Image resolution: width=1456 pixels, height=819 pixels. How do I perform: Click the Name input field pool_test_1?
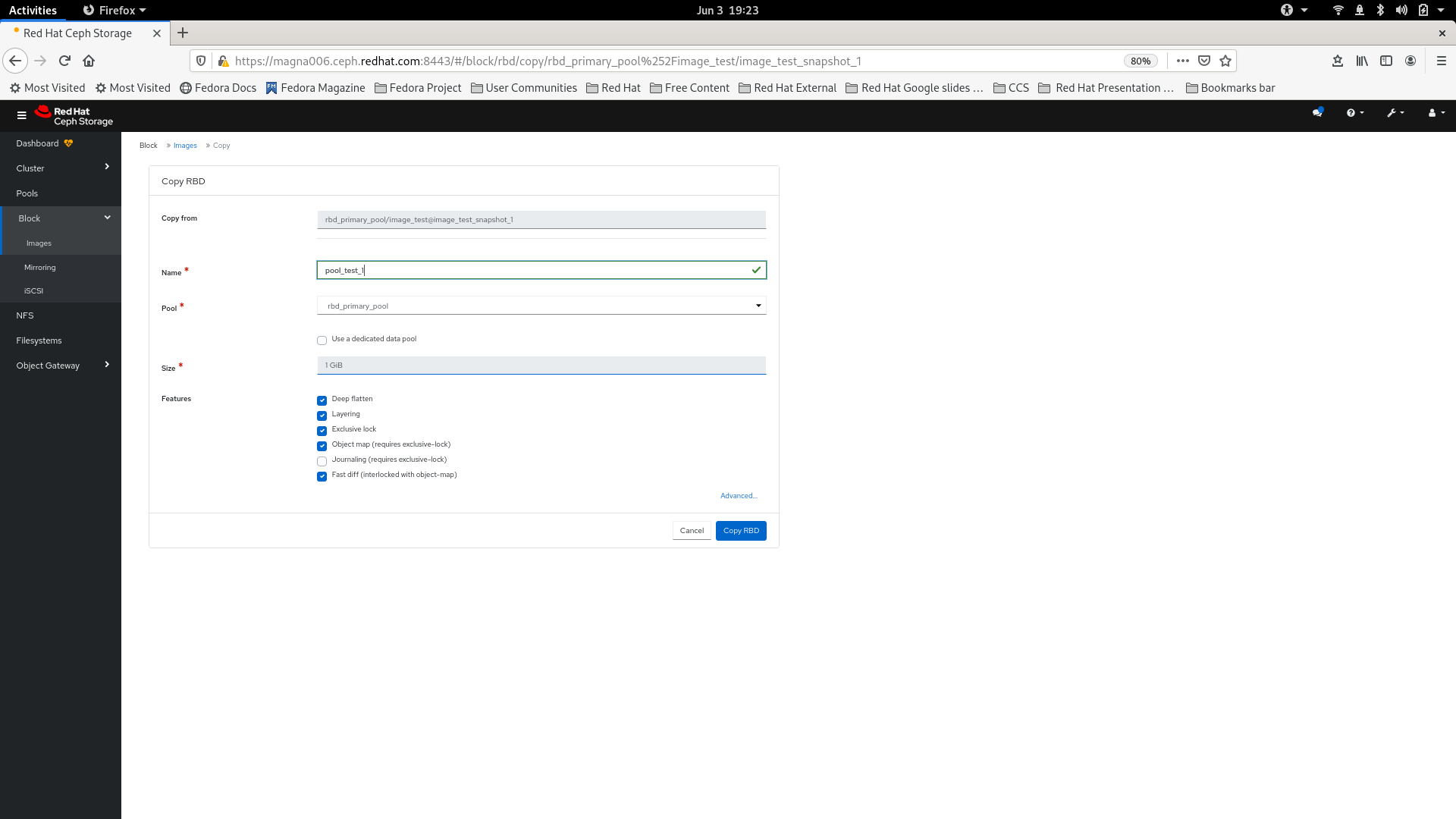(x=541, y=270)
